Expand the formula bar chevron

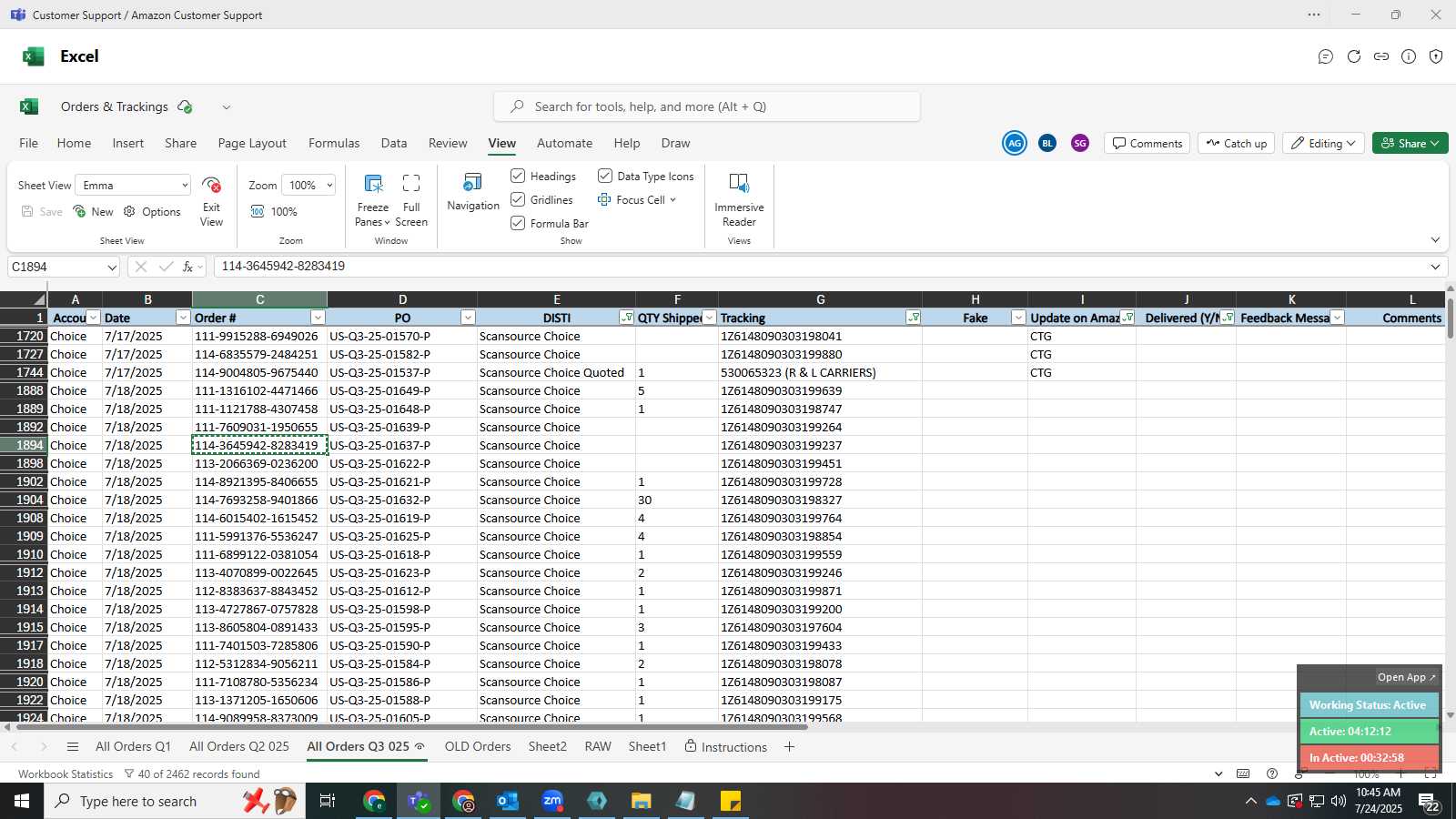(x=1435, y=267)
